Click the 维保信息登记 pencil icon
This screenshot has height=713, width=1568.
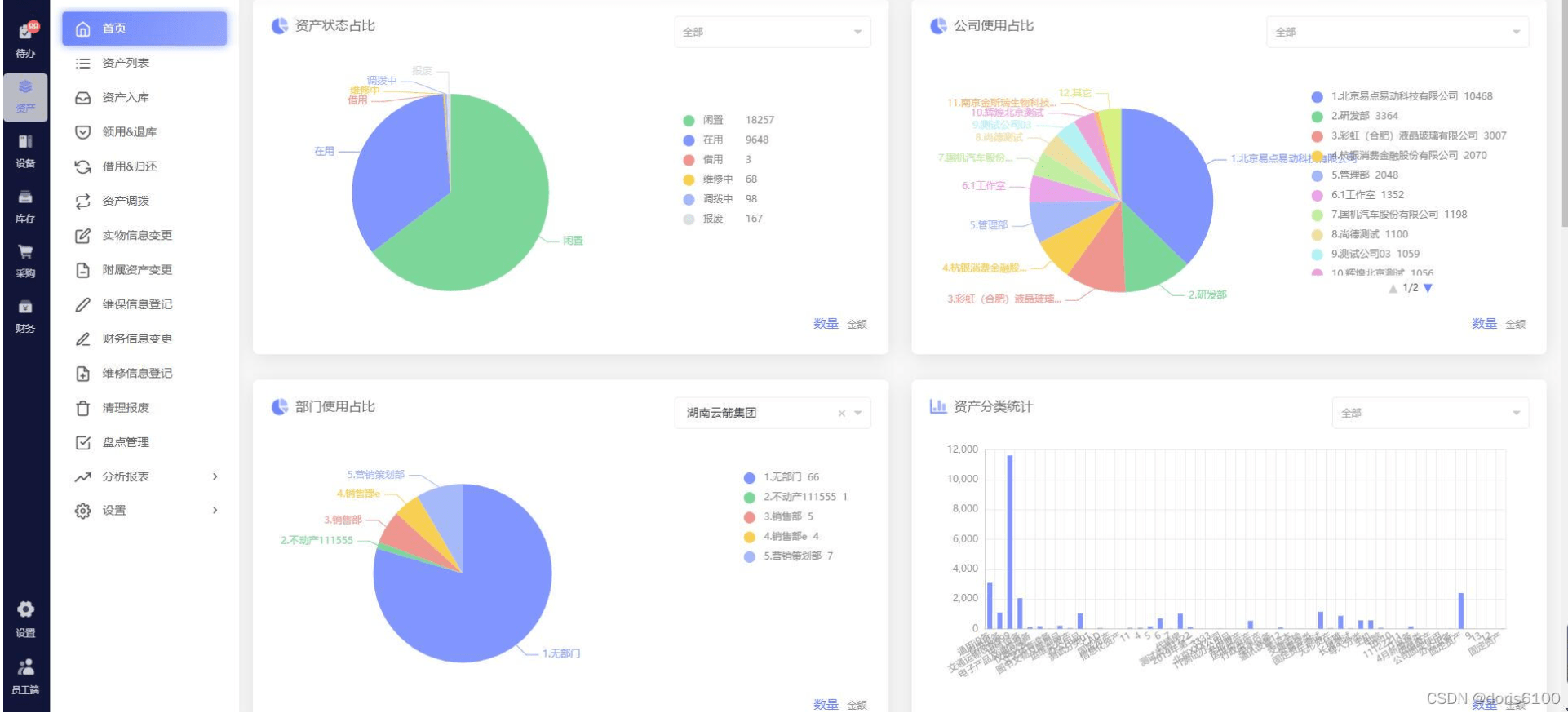(x=82, y=304)
